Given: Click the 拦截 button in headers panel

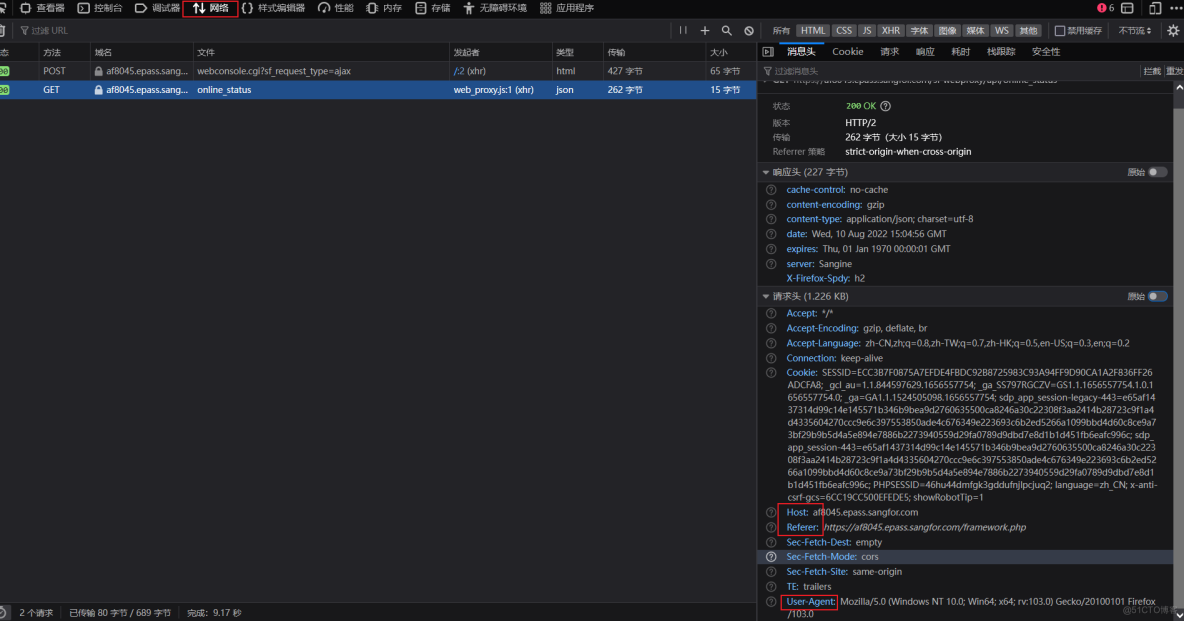Looking at the screenshot, I should [x=1152, y=71].
